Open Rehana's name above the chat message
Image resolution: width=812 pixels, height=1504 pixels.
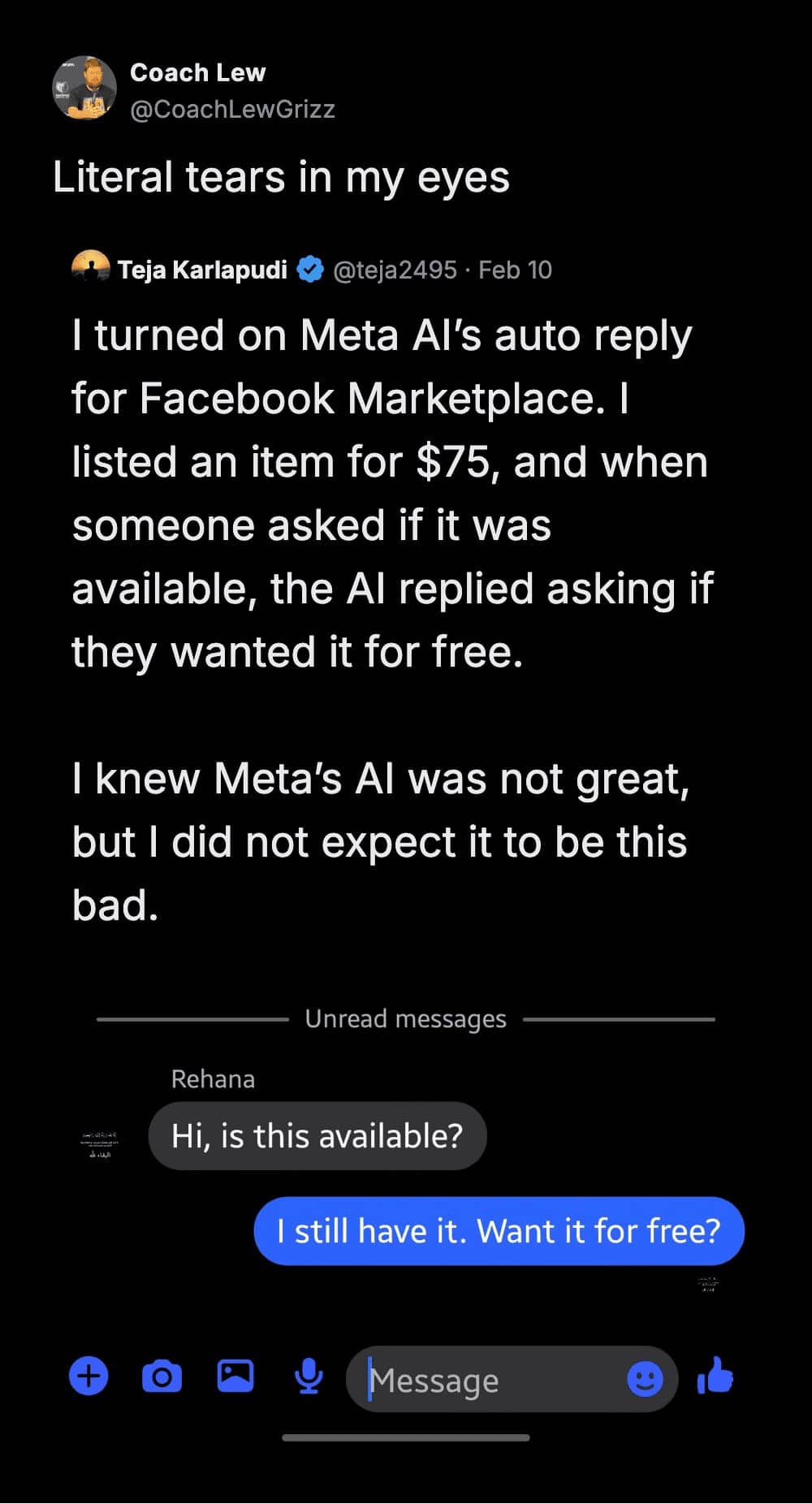213,1078
